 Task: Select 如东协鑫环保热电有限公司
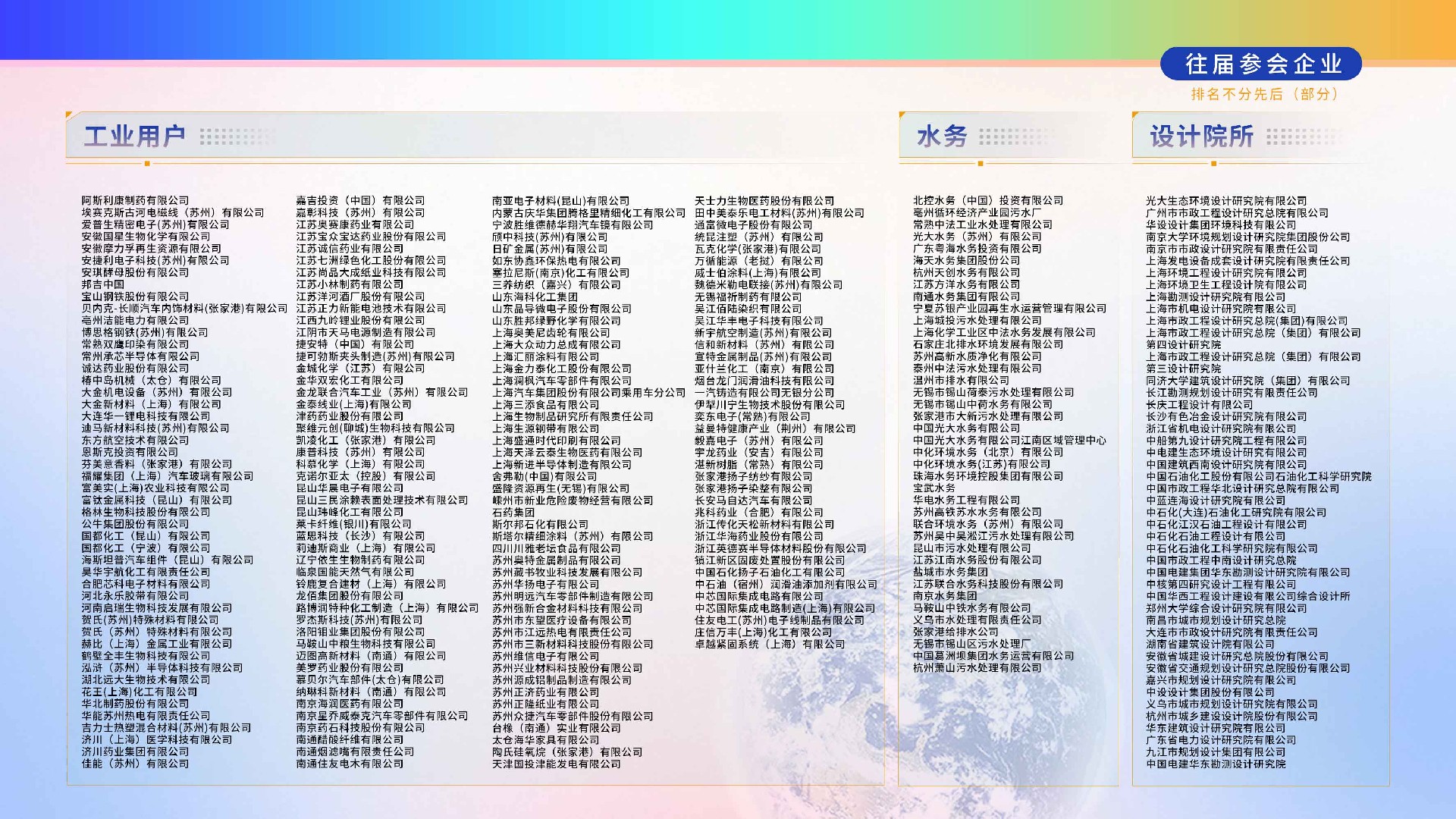point(557,261)
